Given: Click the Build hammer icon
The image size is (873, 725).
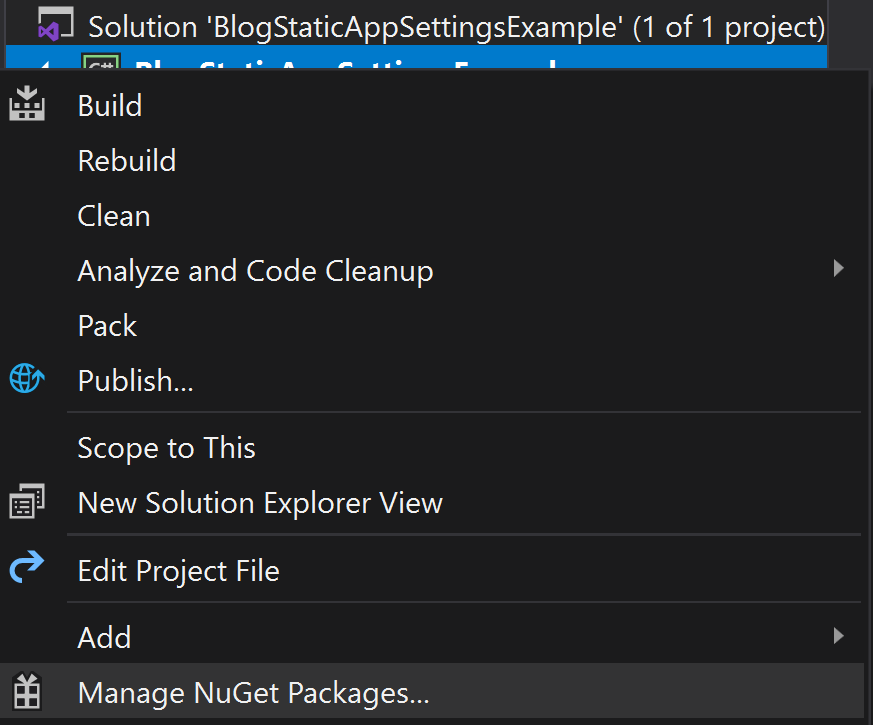Looking at the screenshot, I should [27, 104].
